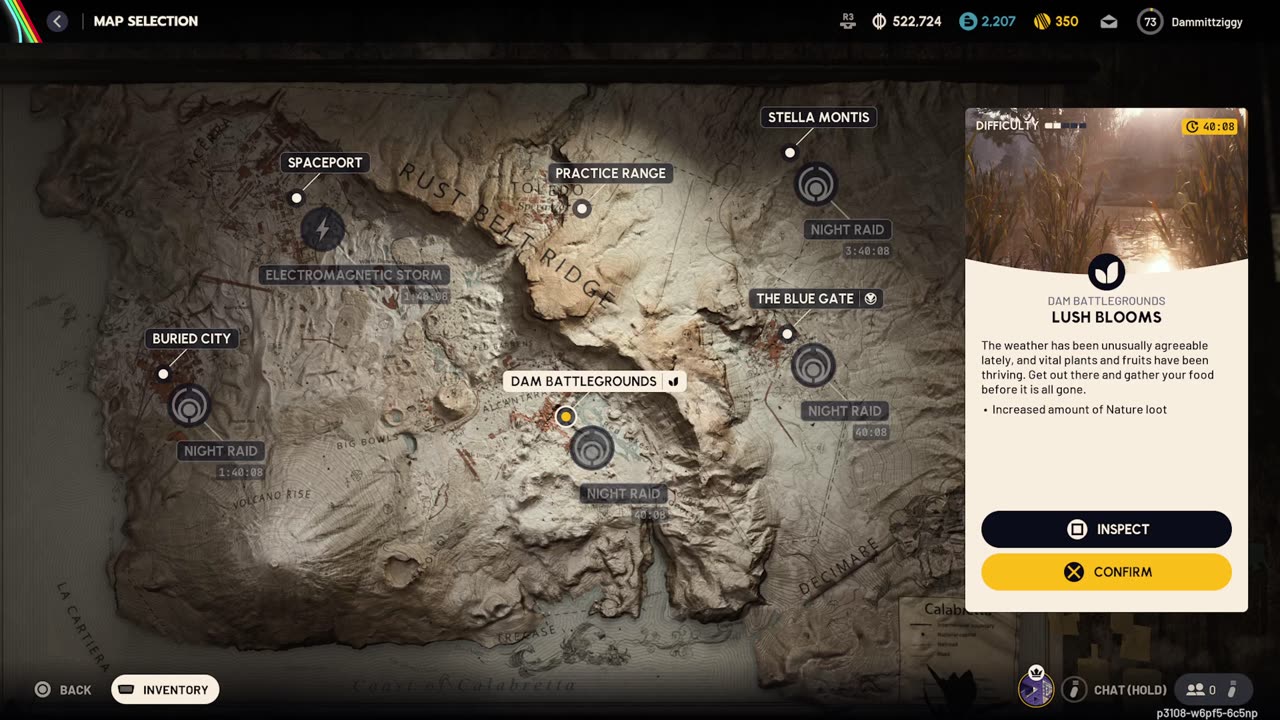The image size is (1280, 720).
Task: Choose The Blue Gate Night Raid icon
Action: (813, 366)
